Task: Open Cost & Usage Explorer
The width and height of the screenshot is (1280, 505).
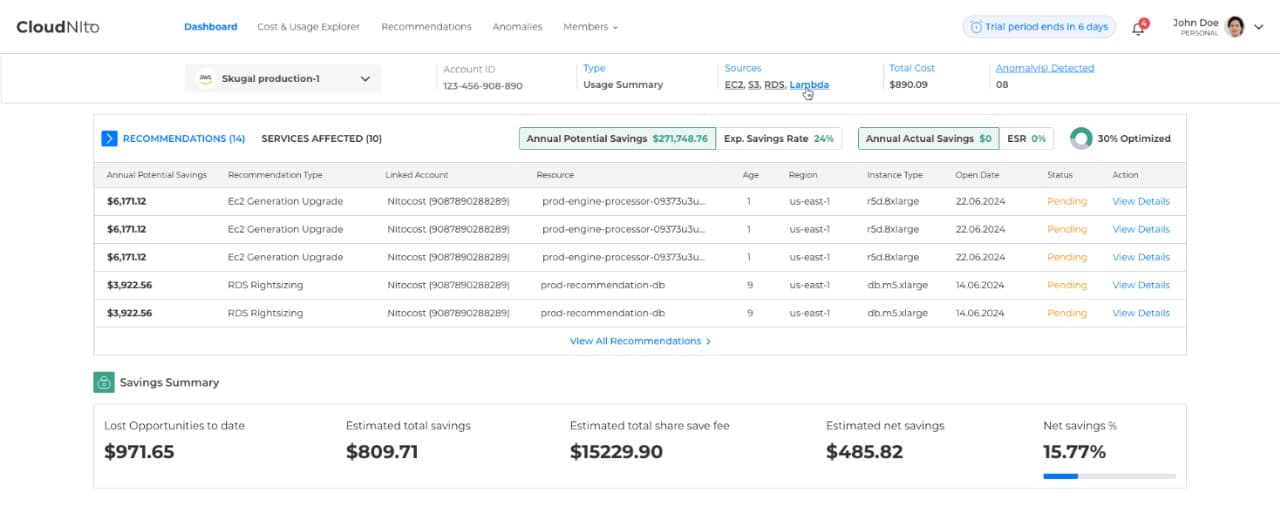Action: pyautogui.click(x=308, y=27)
